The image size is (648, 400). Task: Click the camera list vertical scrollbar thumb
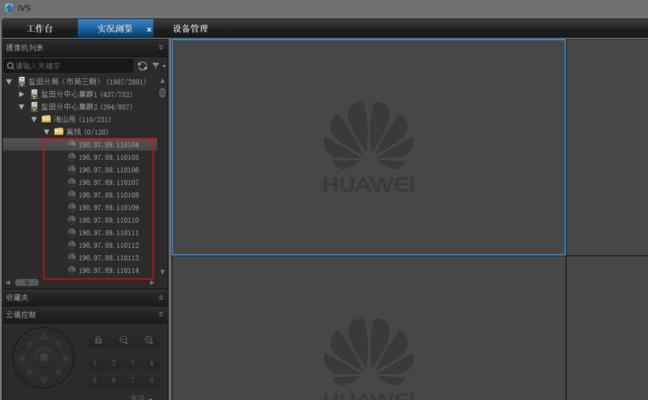[162, 93]
